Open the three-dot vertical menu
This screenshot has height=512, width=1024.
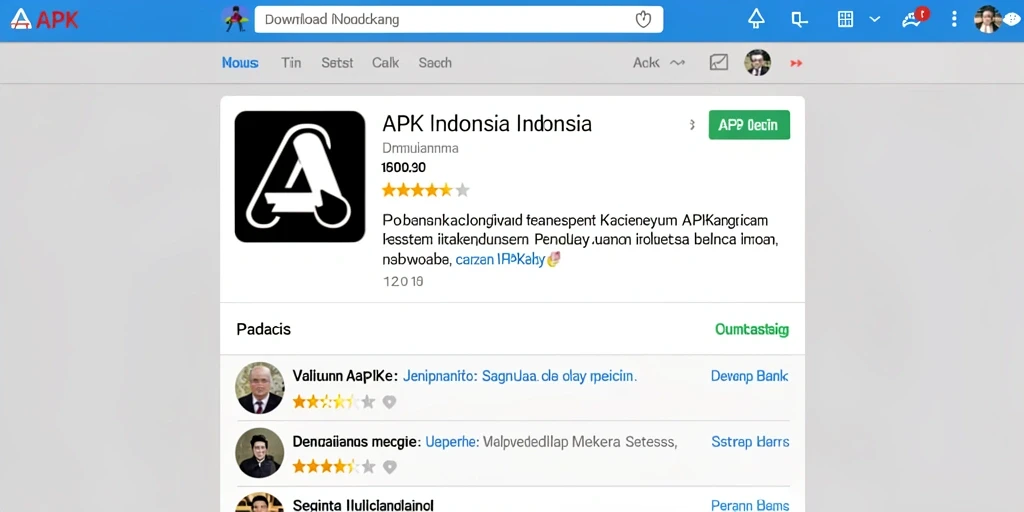954,19
